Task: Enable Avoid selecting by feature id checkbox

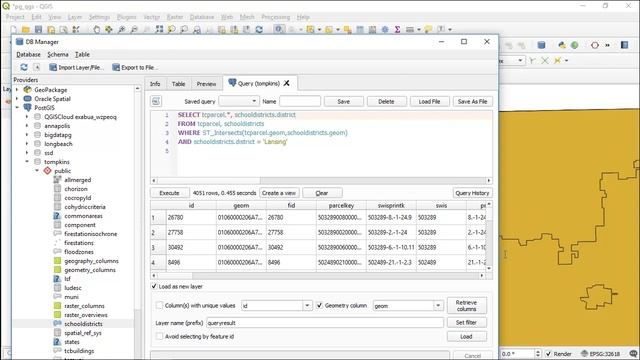Action: point(159,336)
